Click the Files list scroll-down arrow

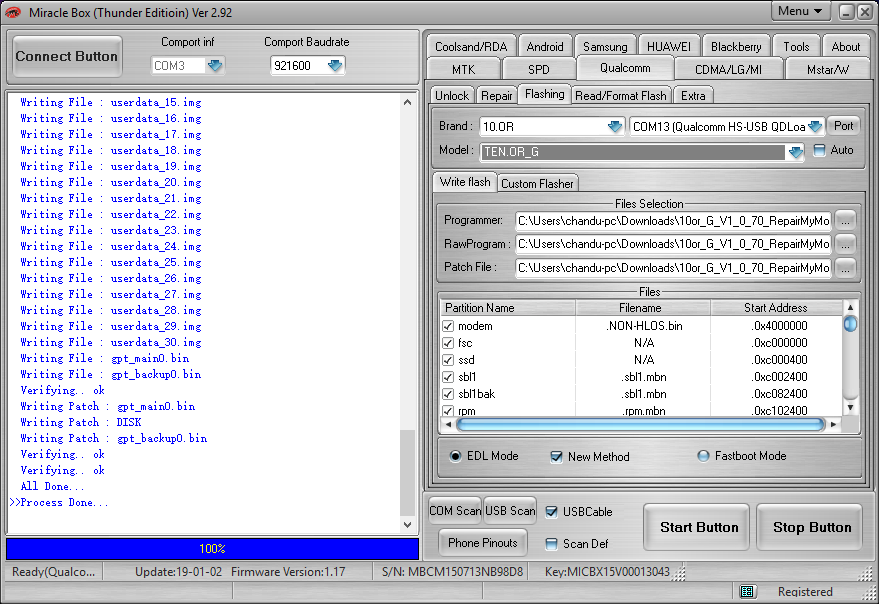pos(850,408)
